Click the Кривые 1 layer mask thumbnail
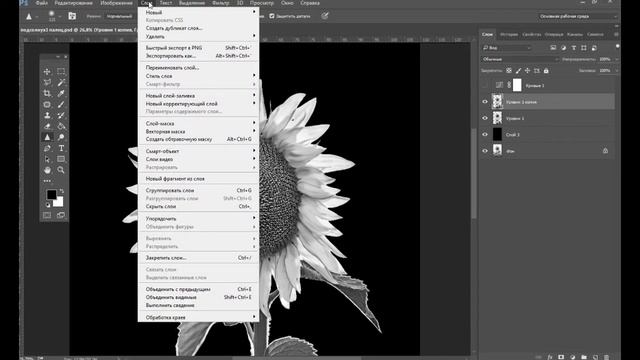640x360 pixels. 517,85
